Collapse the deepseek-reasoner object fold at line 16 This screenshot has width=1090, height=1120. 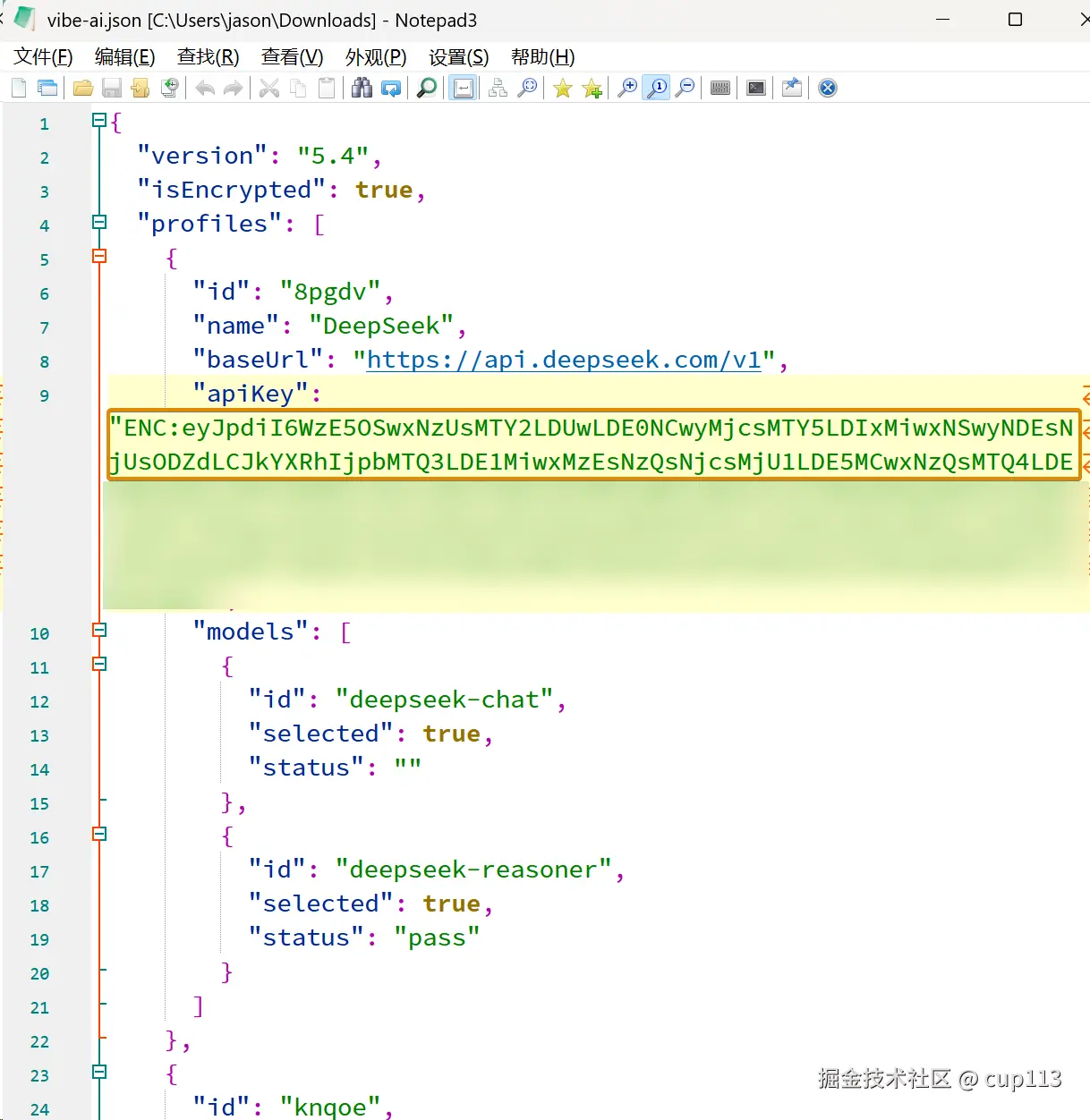click(99, 834)
